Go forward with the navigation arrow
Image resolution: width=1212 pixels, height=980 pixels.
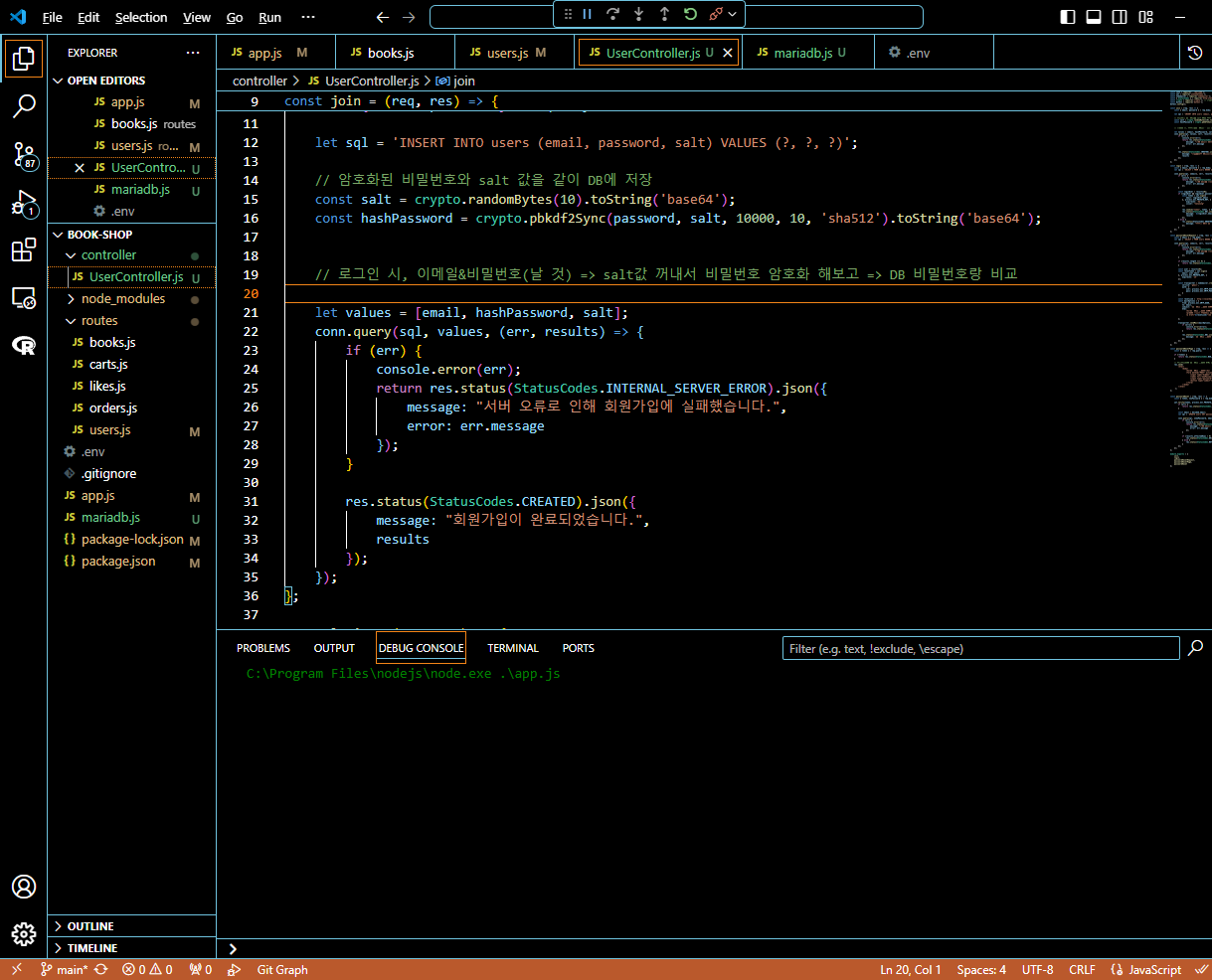tap(409, 17)
